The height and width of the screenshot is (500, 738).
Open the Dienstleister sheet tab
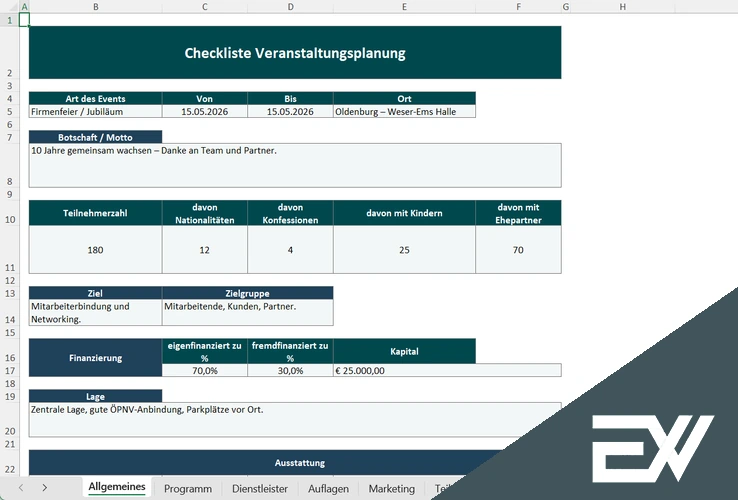click(x=259, y=488)
